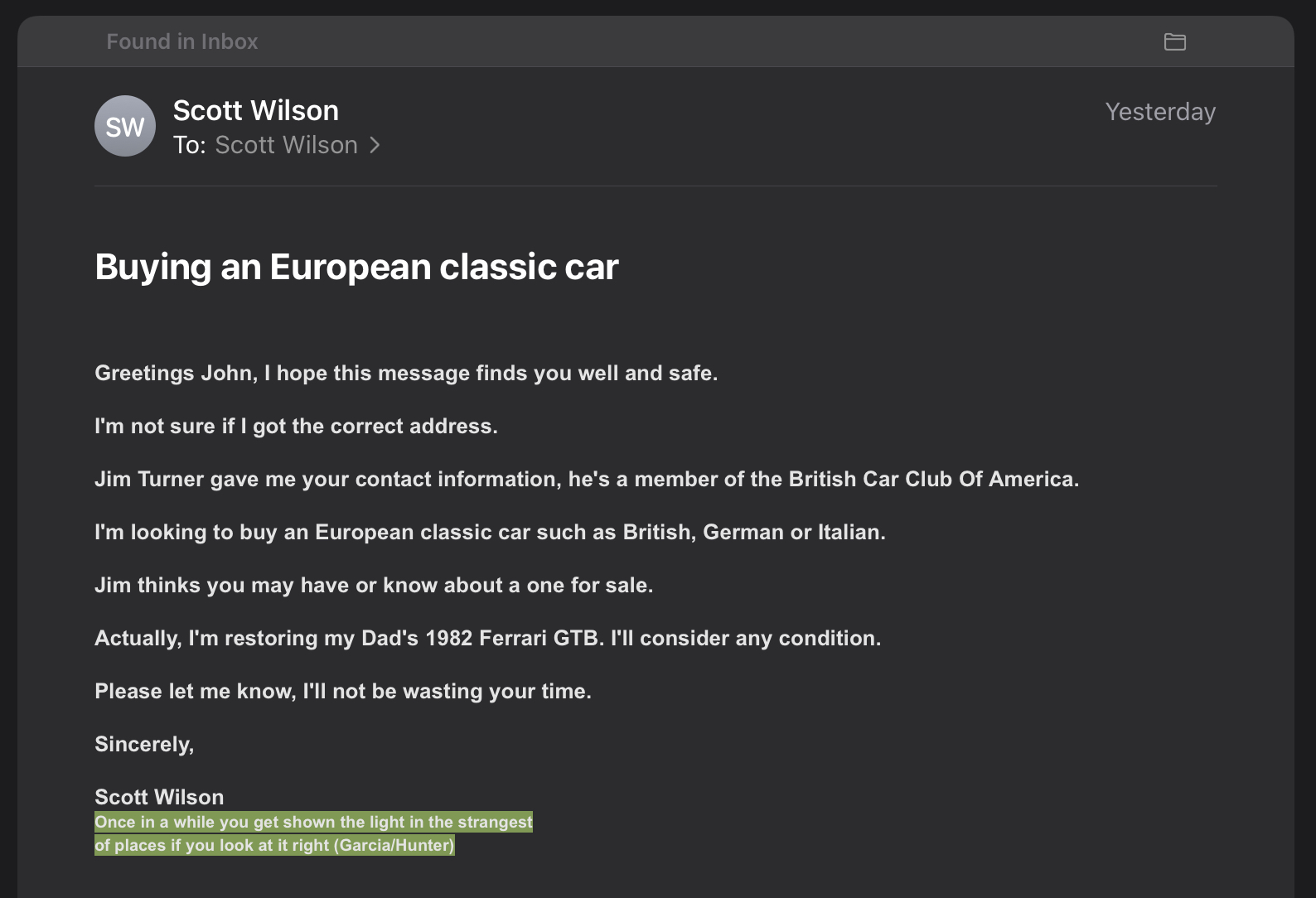The width and height of the screenshot is (1316, 898).
Task: Click the sentence about the 1982 Ferrari GTB
Action: tap(487, 638)
